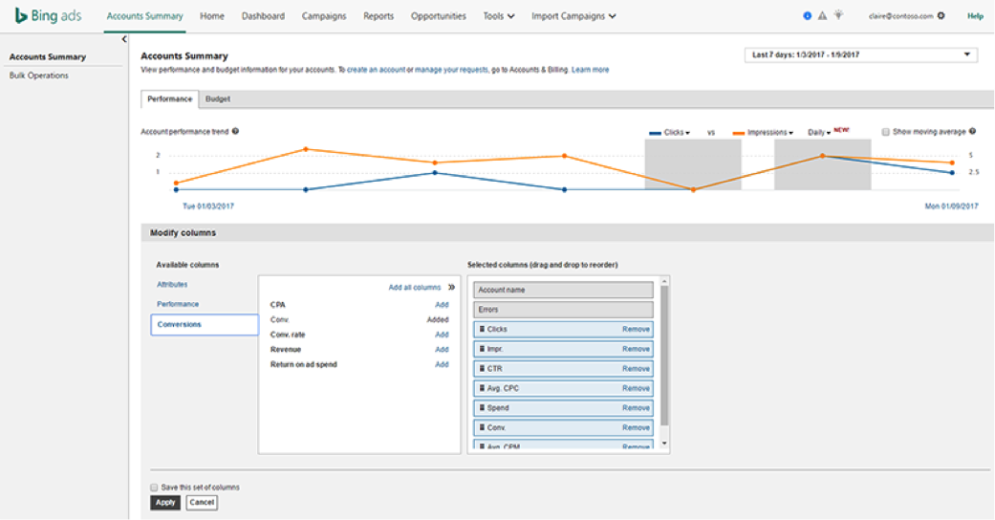Select Accounts Summary in sidebar
The height and width of the screenshot is (520, 995).
pos(48,57)
